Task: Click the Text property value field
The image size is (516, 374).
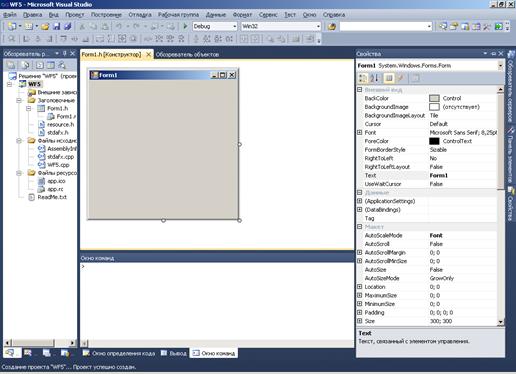Action: pos(463,175)
